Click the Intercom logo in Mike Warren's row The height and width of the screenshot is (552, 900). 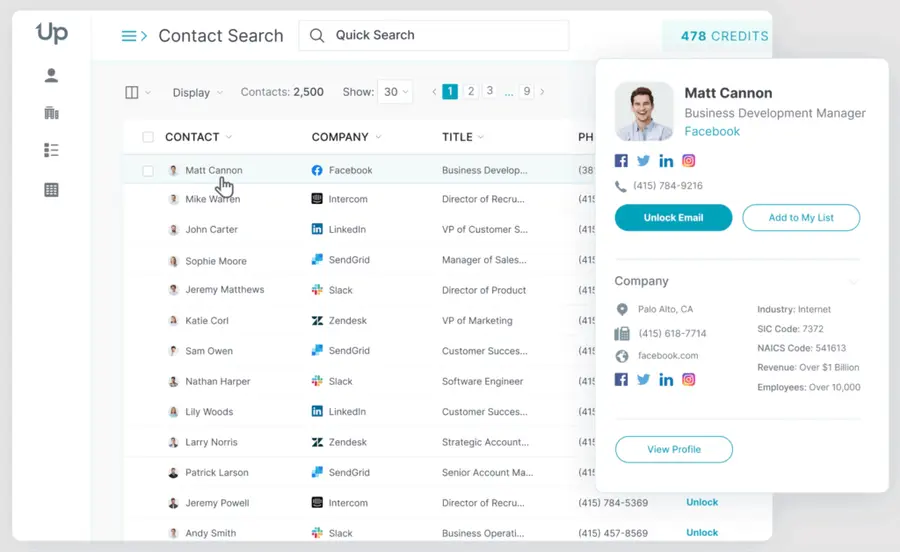point(317,199)
